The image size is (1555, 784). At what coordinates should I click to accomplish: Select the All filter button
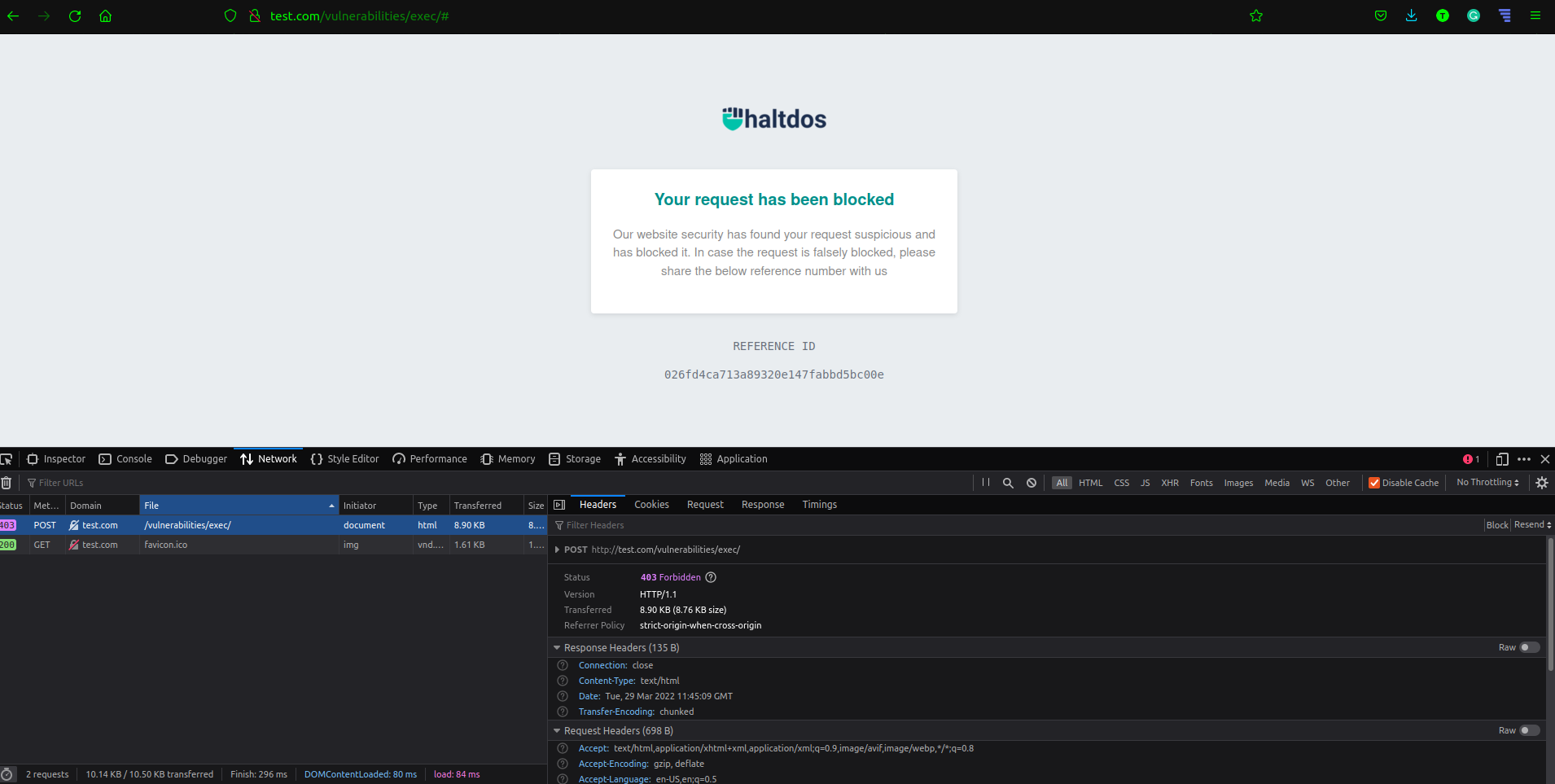tap(1062, 483)
